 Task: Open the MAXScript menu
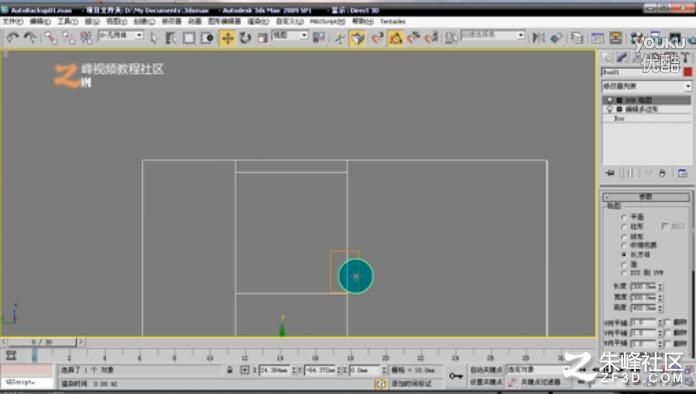click(327, 21)
